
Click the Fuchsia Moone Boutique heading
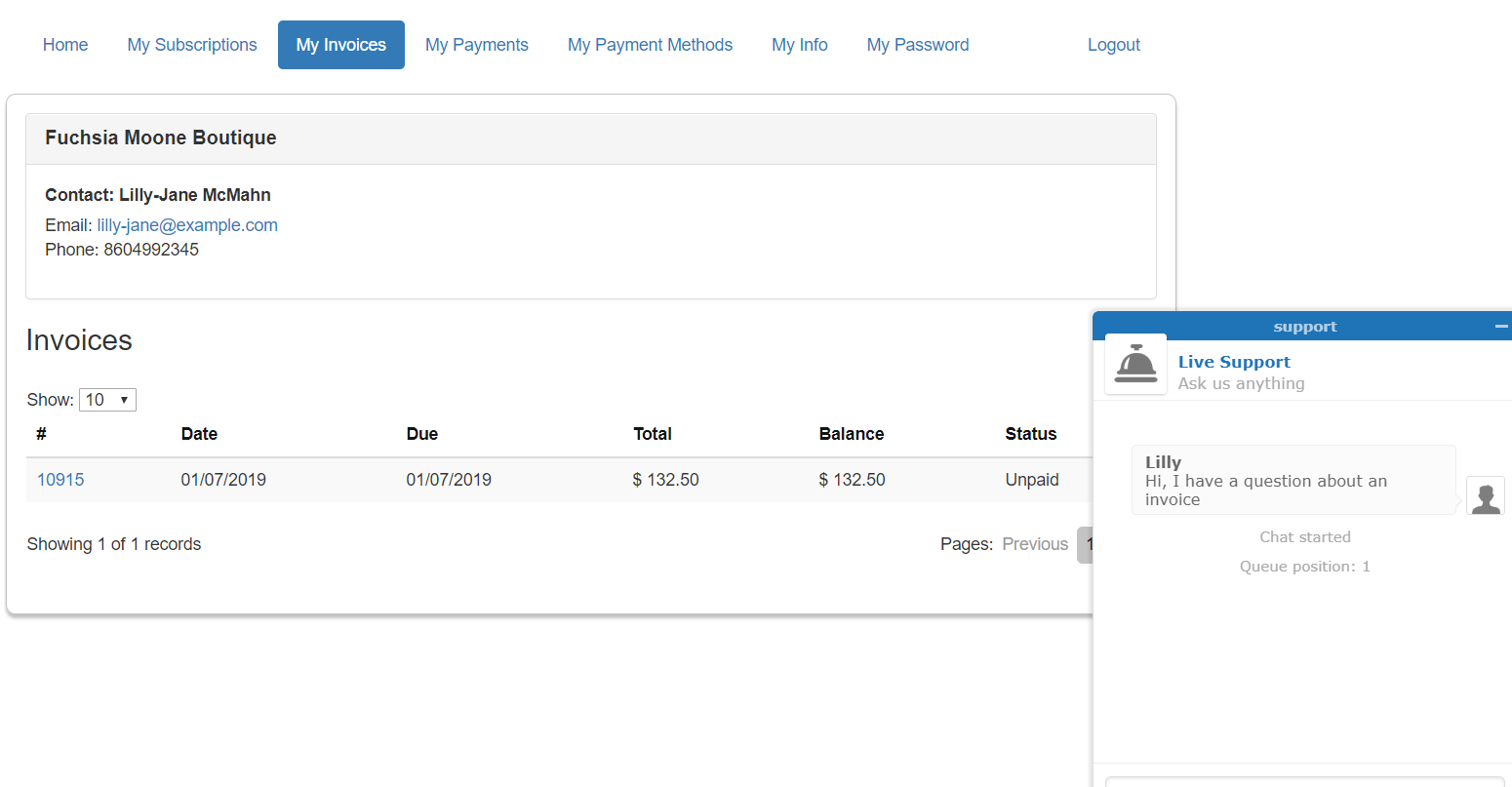tap(161, 138)
